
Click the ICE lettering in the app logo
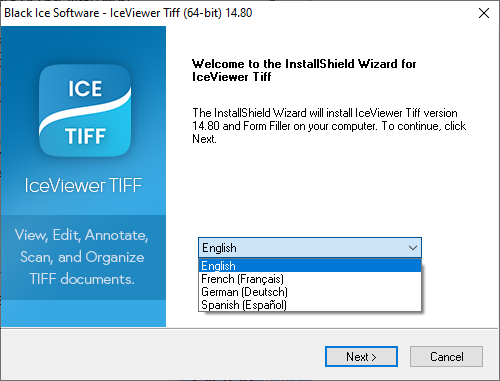[x=85, y=89]
